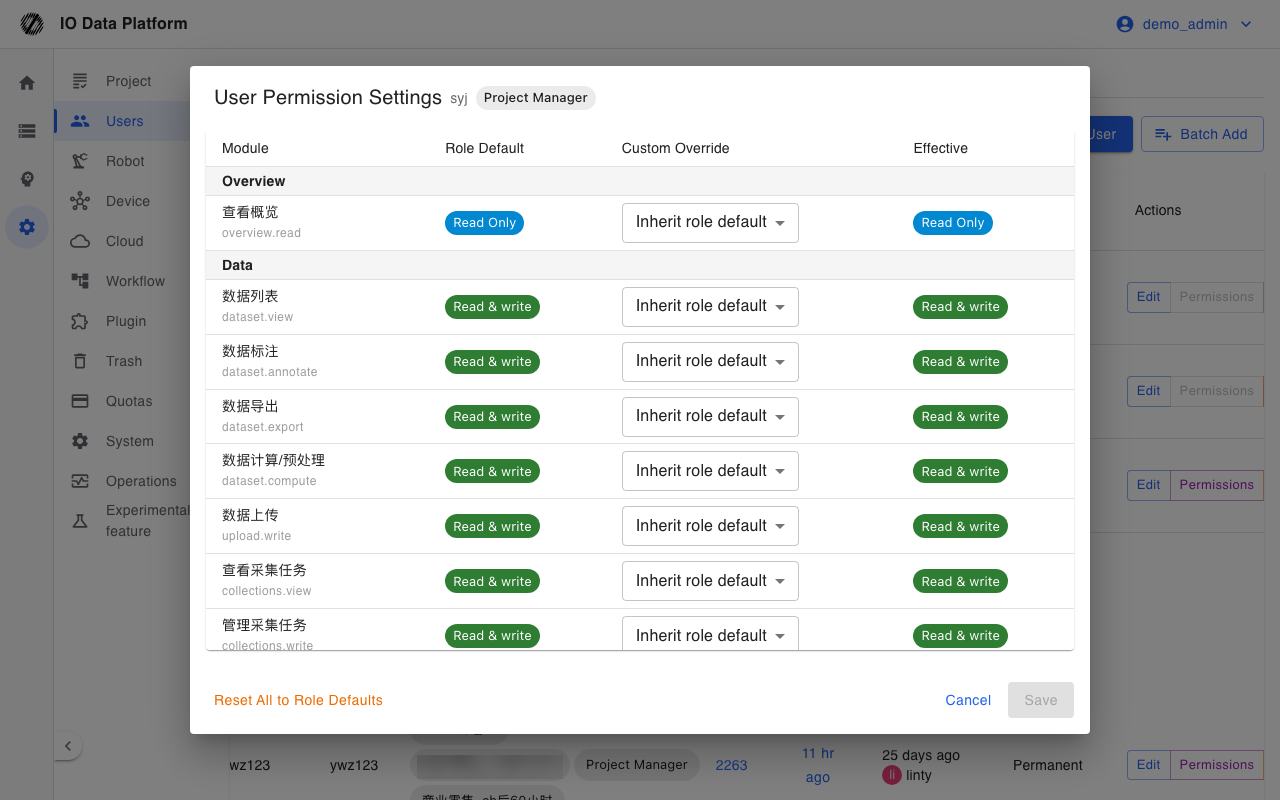Click the Project Manager chip in dialog header
Image resolution: width=1280 pixels, height=800 pixels.
535,98
